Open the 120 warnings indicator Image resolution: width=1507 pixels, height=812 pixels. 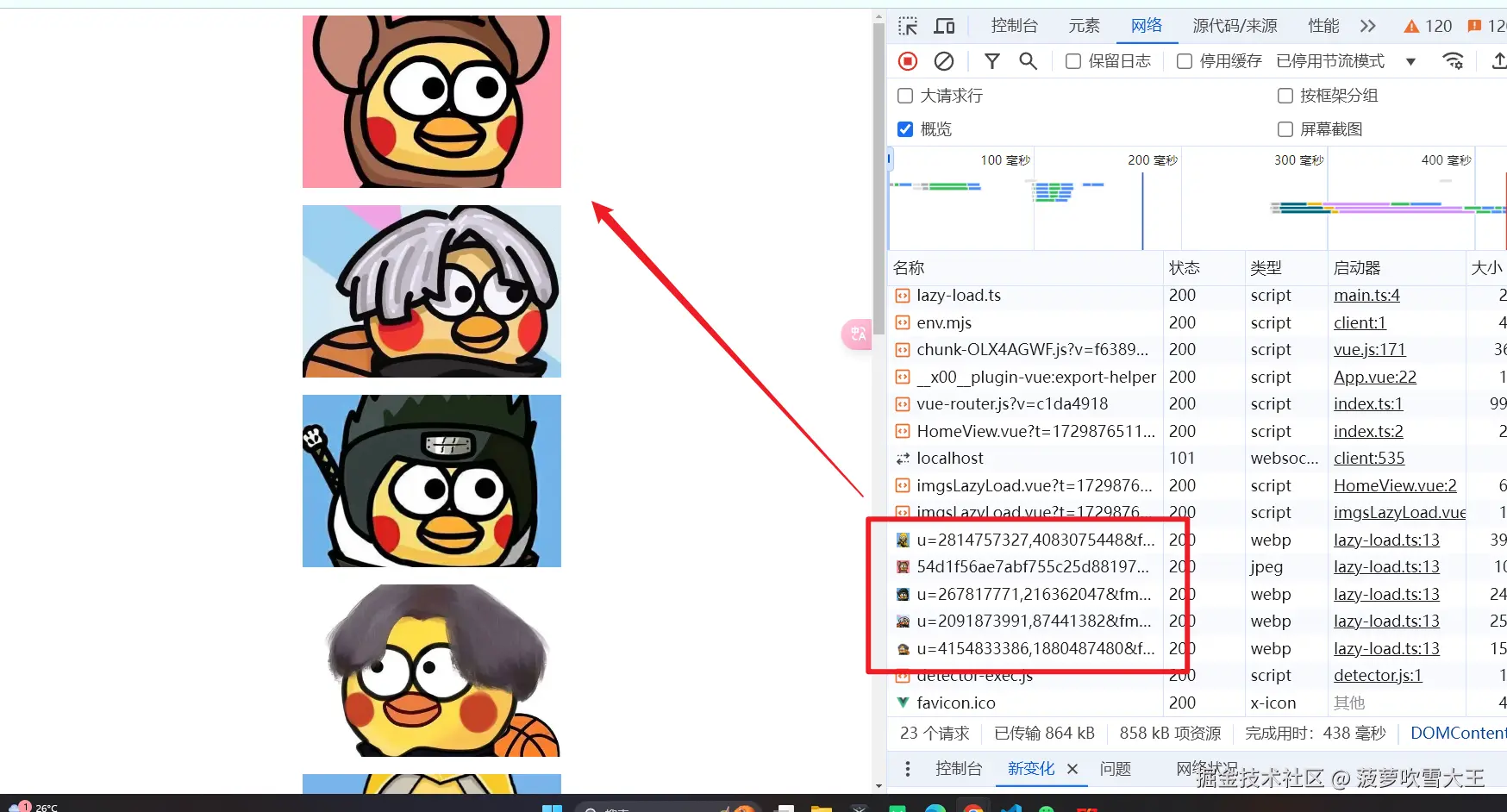pyautogui.click(x=1427, y=26)
